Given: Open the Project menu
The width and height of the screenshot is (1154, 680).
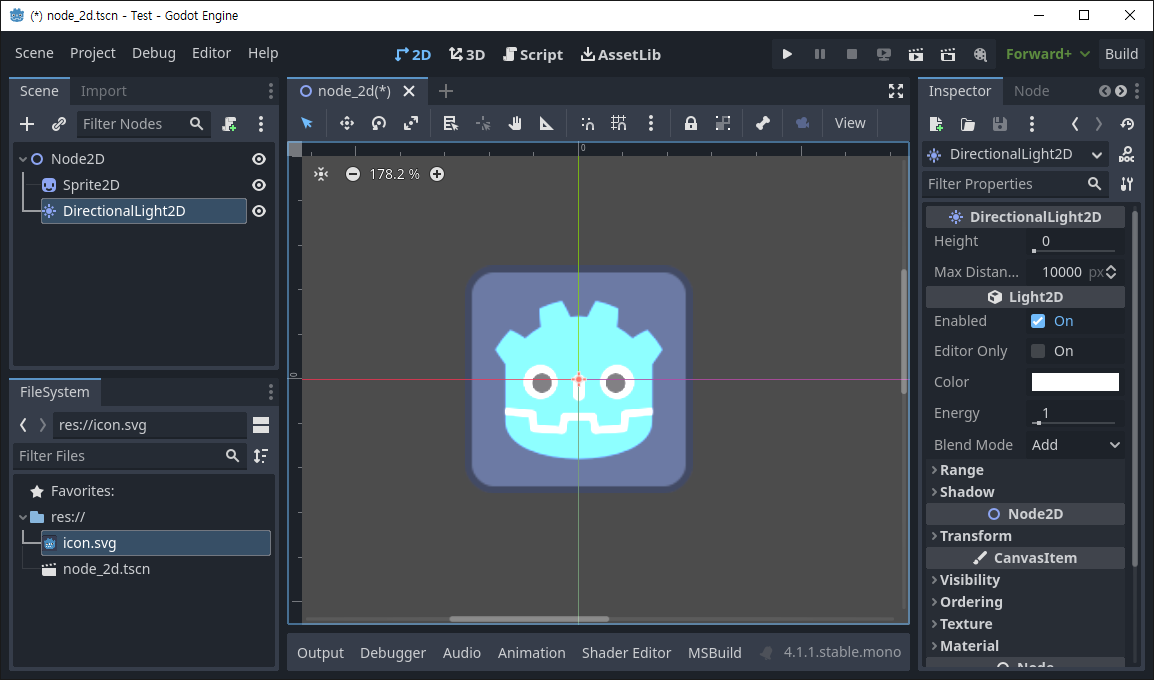Looking at the screenshot, I should pyautogui.click(x=93, y=53).
